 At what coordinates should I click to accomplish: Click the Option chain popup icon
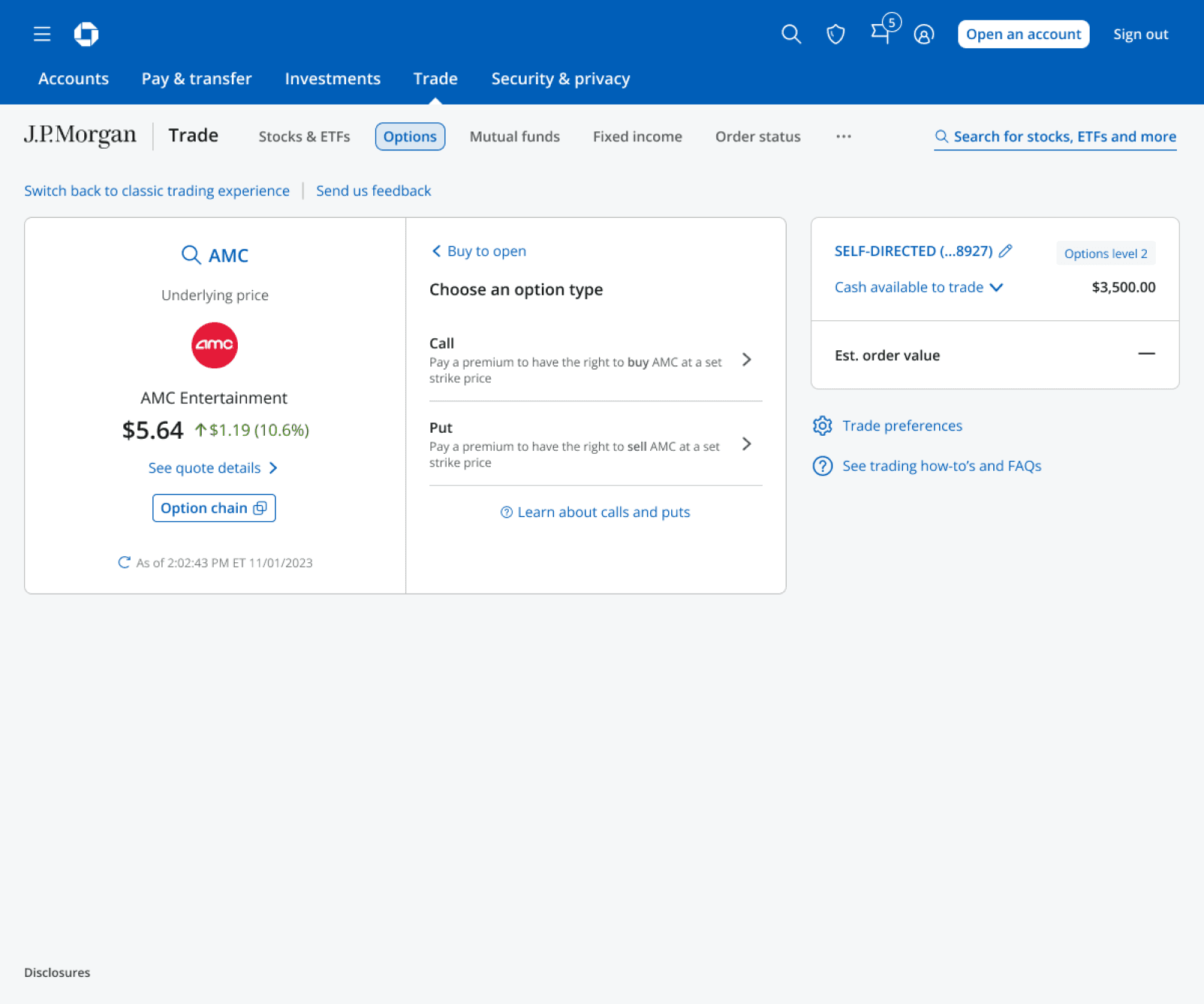click(x=260, y=508)
